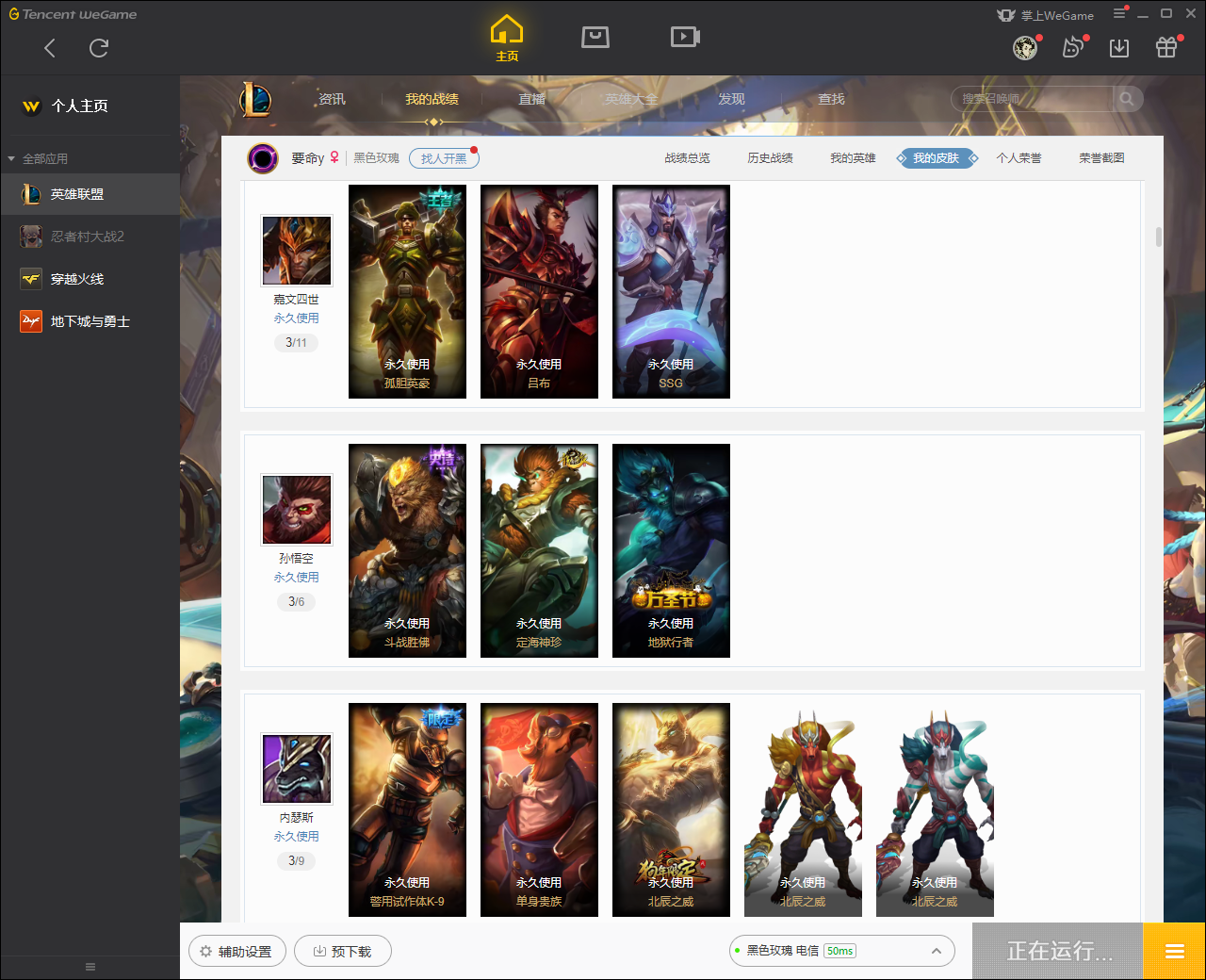Switch to the 英雄大全 tab
Screen dimensions: 1206x980
click(x=631, y=99)
